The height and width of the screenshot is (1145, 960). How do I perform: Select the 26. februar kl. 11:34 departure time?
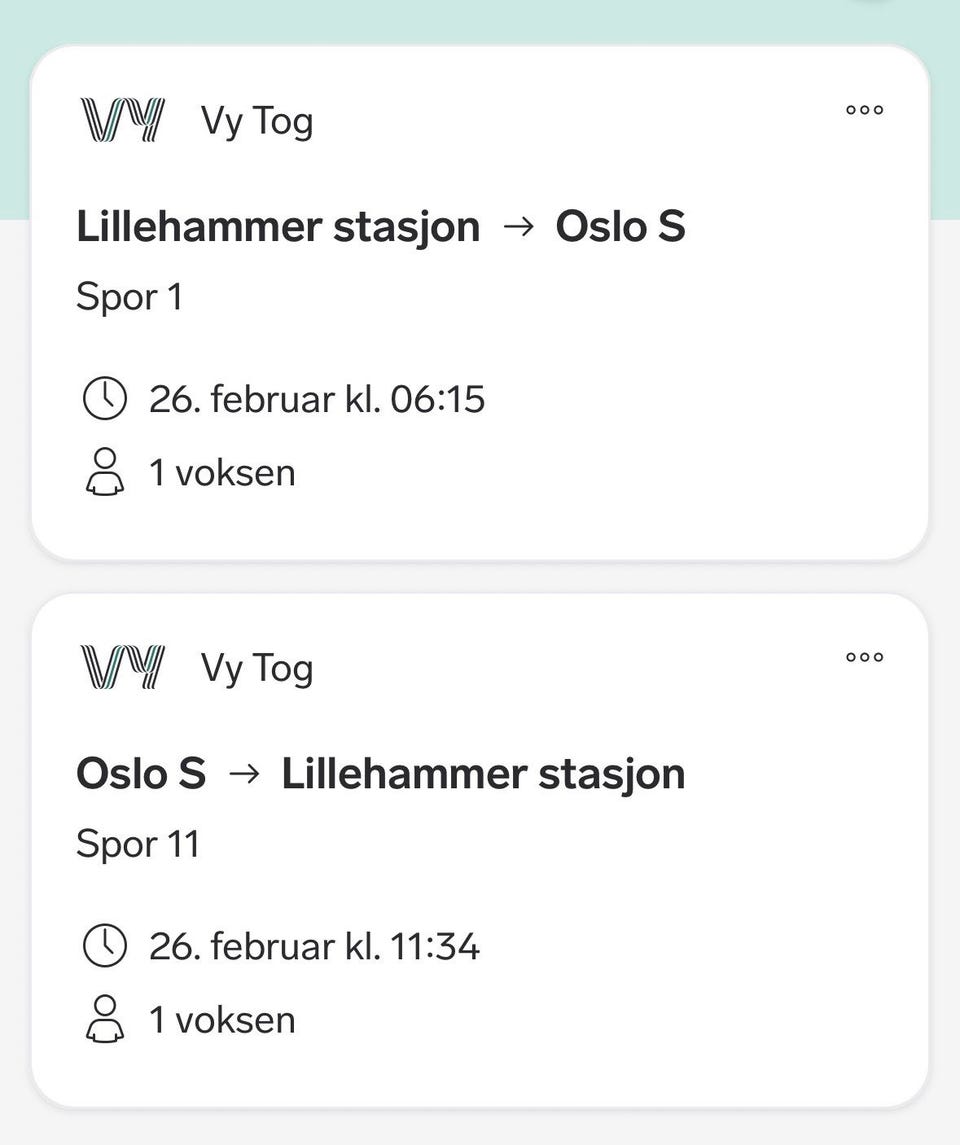click(x=314, y=946)
